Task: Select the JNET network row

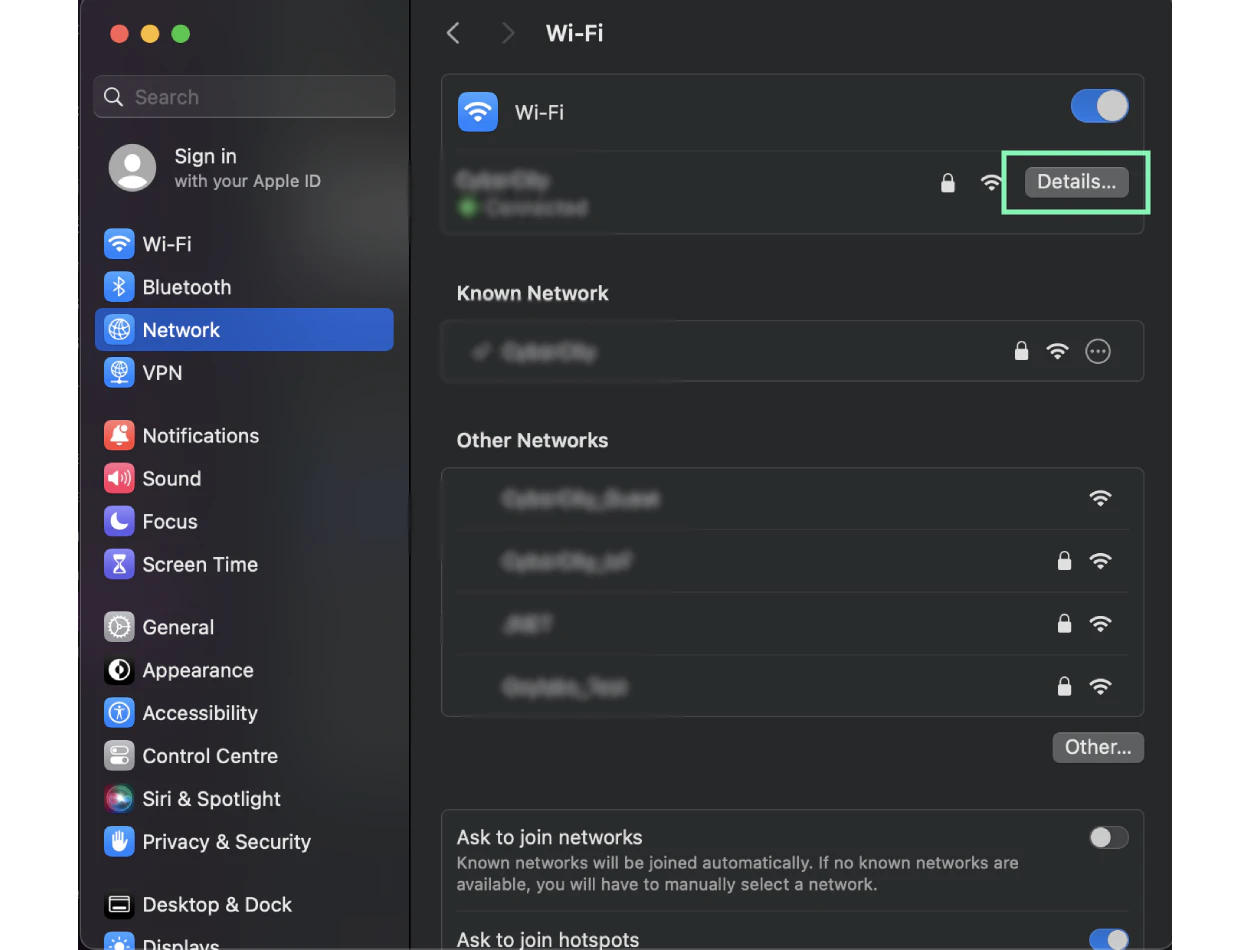Action: (x=792, y=624)
